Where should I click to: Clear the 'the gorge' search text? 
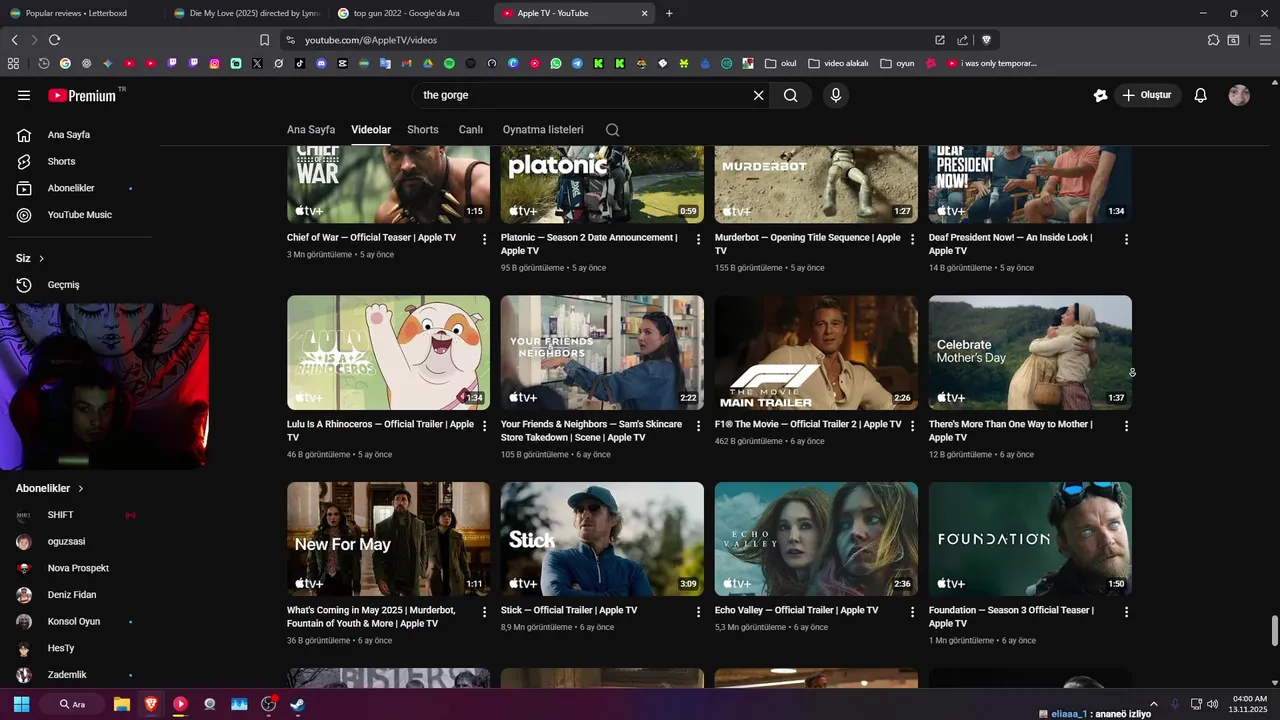(758, 96)
